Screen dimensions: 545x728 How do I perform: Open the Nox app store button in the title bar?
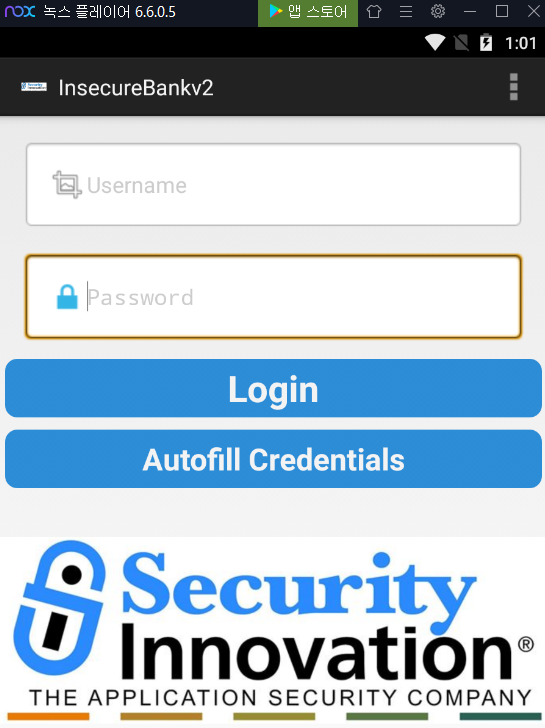308,12
